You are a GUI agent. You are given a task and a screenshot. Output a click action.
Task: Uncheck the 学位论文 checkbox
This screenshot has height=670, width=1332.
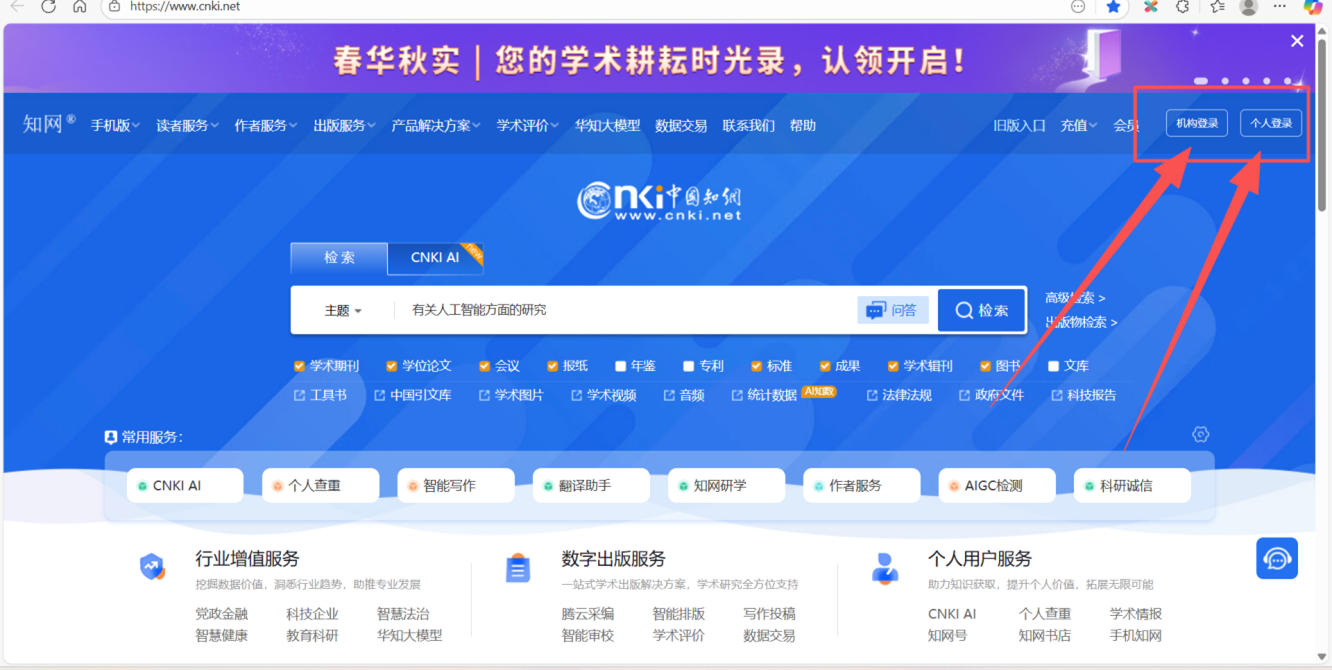(391, 366)
